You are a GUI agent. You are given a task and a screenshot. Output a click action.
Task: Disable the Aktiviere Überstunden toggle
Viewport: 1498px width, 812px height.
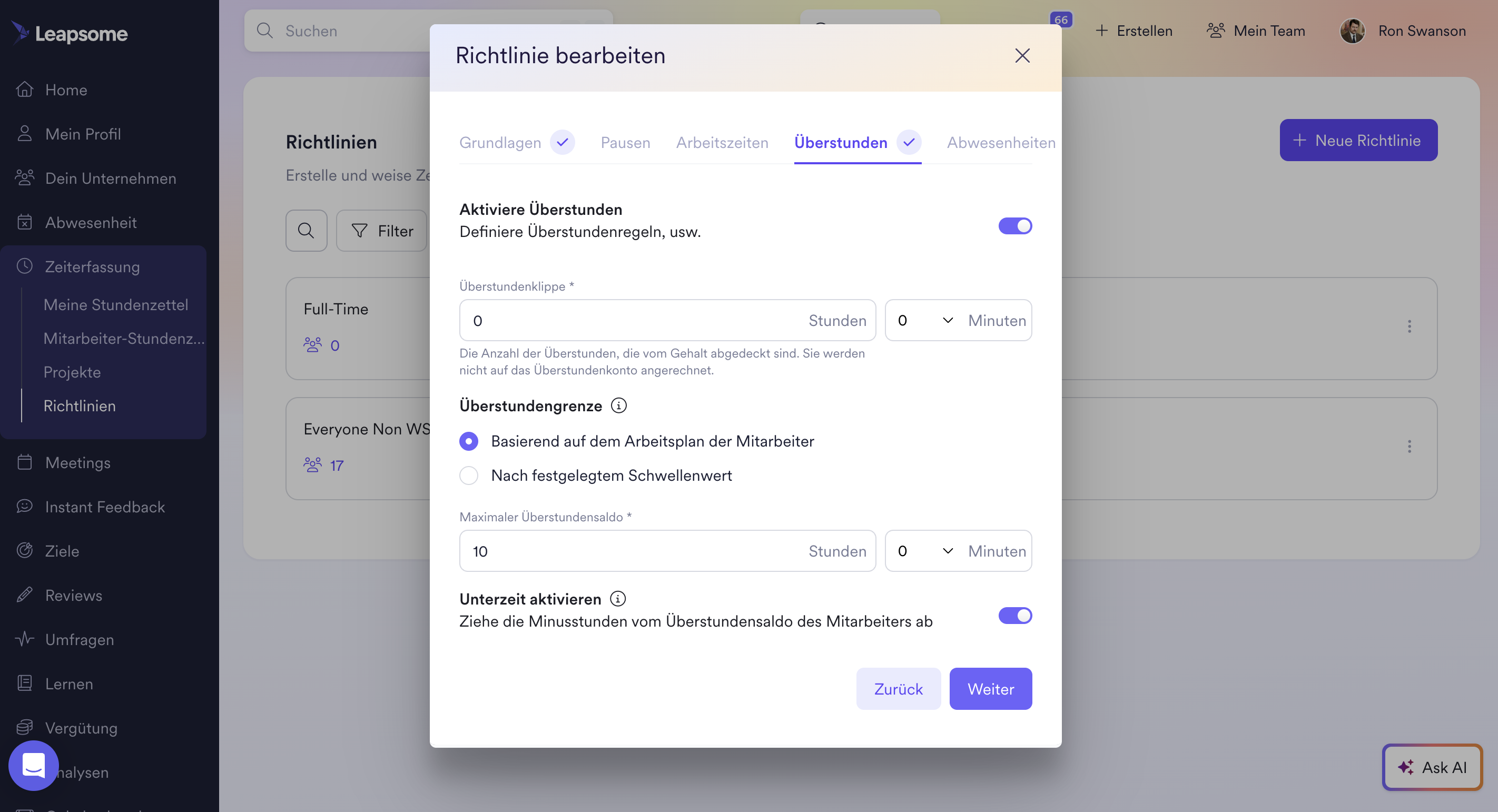(x=1015, y=226)
